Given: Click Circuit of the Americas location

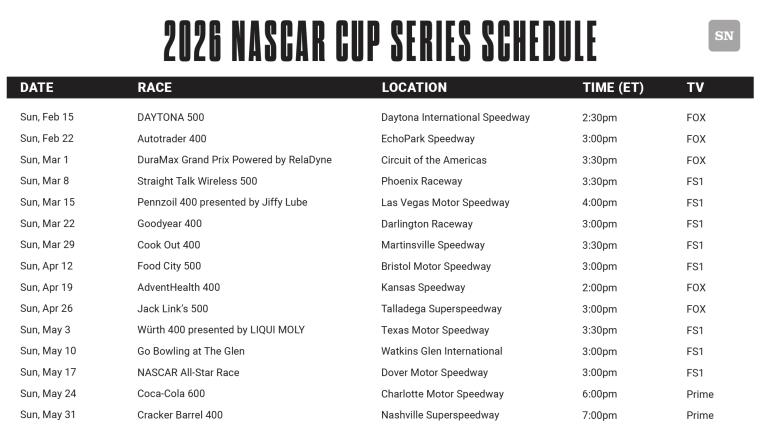Looking at the screenshot, I should (433, 160).
